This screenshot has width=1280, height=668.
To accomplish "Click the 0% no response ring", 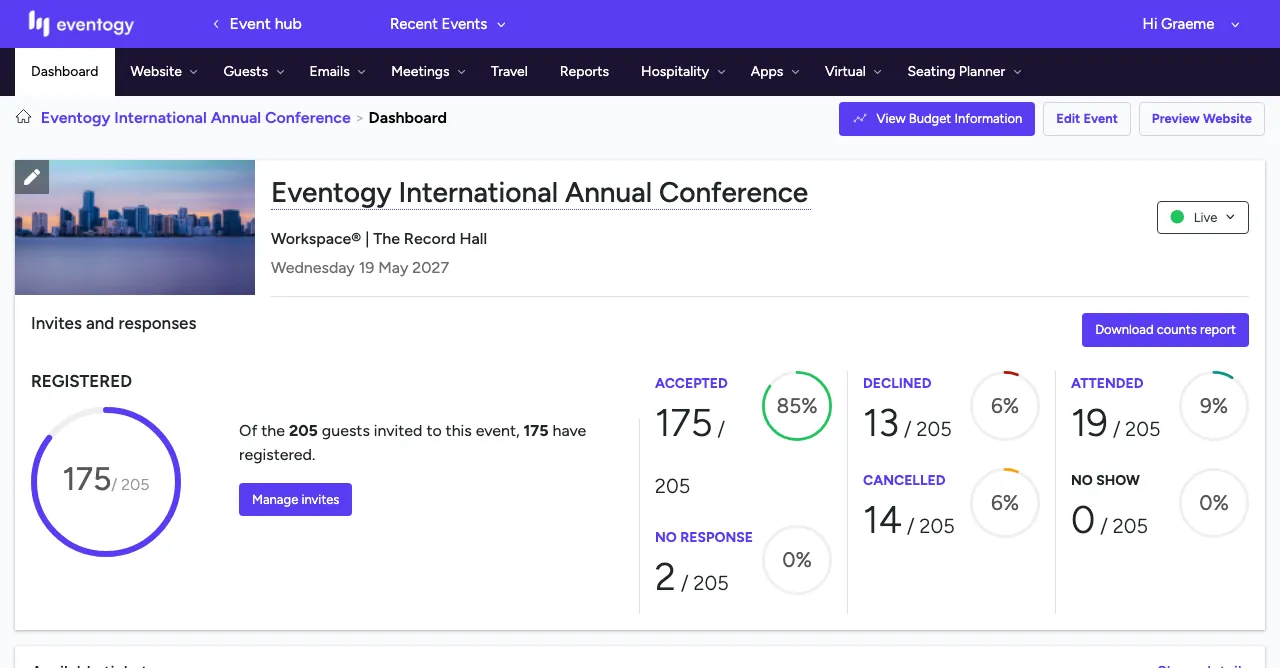I will click(797, 560).
